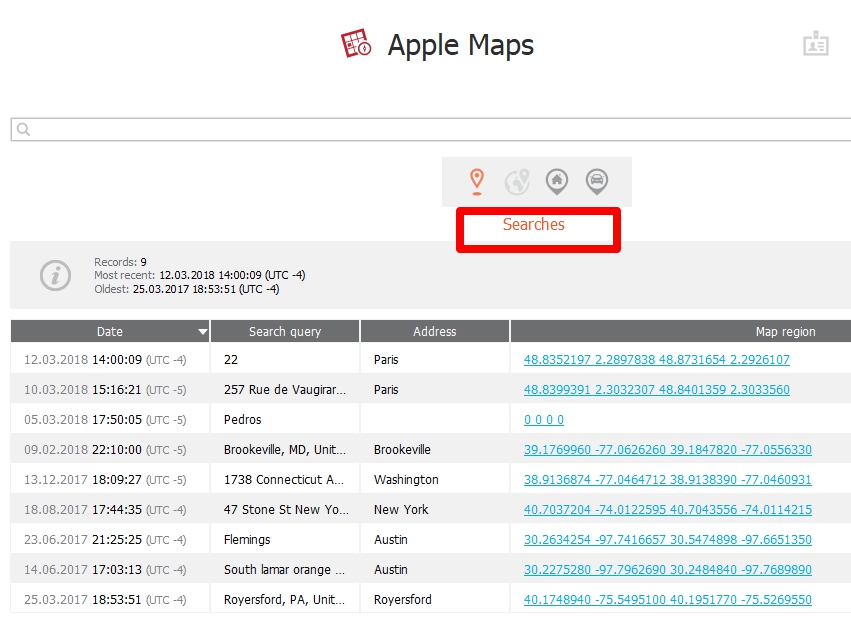Select date cell 05.03.2018 17:50:05
Image resolution: width=851 pixels, height=617 pixels.
pos(110,419)
